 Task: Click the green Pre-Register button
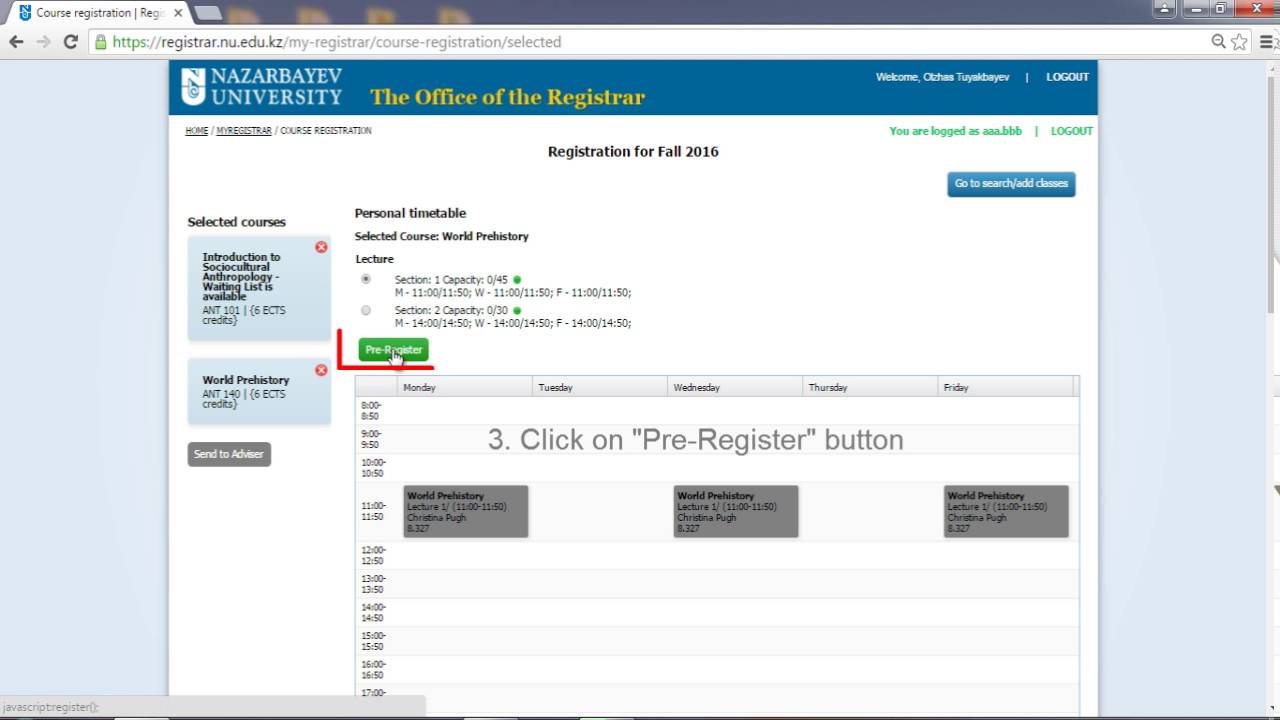393,350
